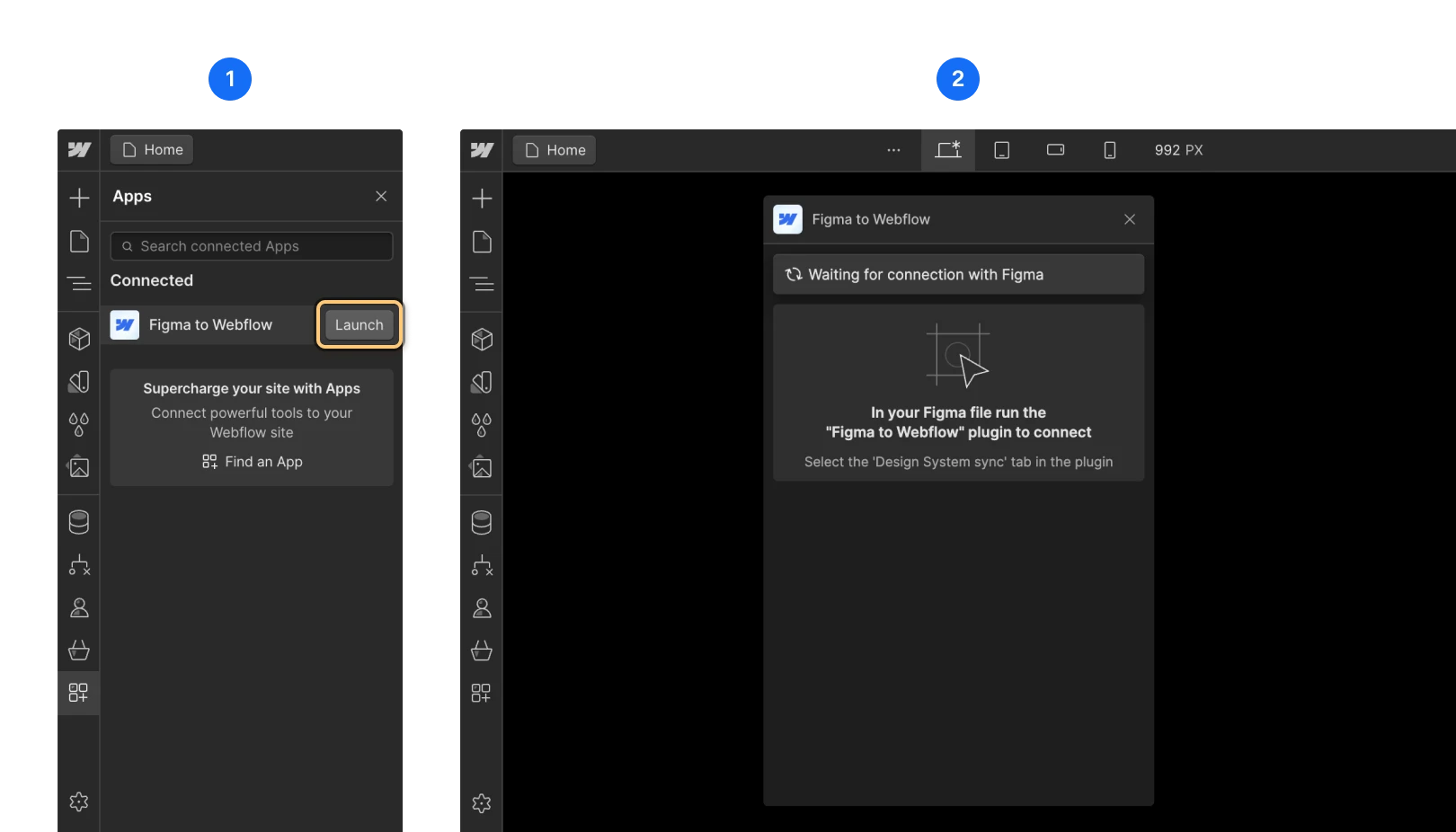Launch the Figma to Webflow app
1456x832 pixels.
360,324
